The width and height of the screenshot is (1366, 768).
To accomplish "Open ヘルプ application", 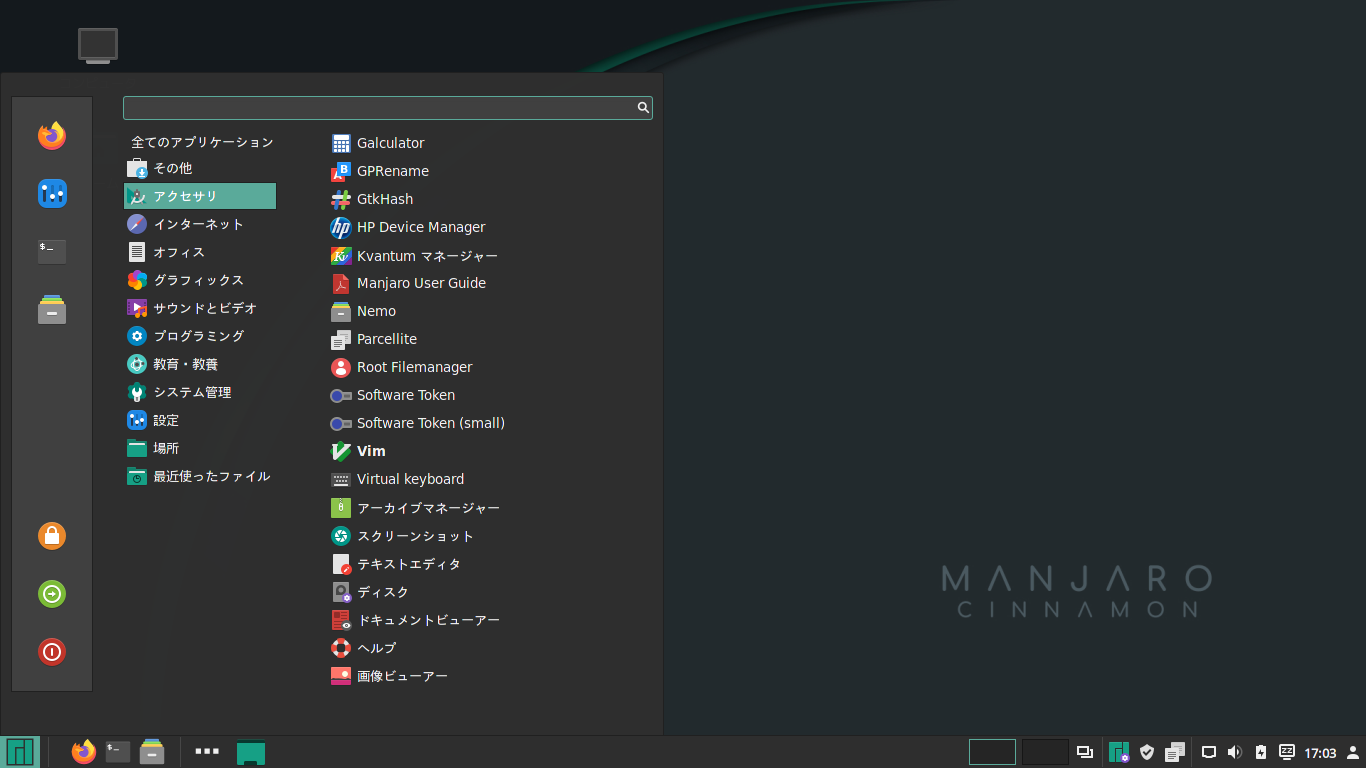I will coord(364,647).
